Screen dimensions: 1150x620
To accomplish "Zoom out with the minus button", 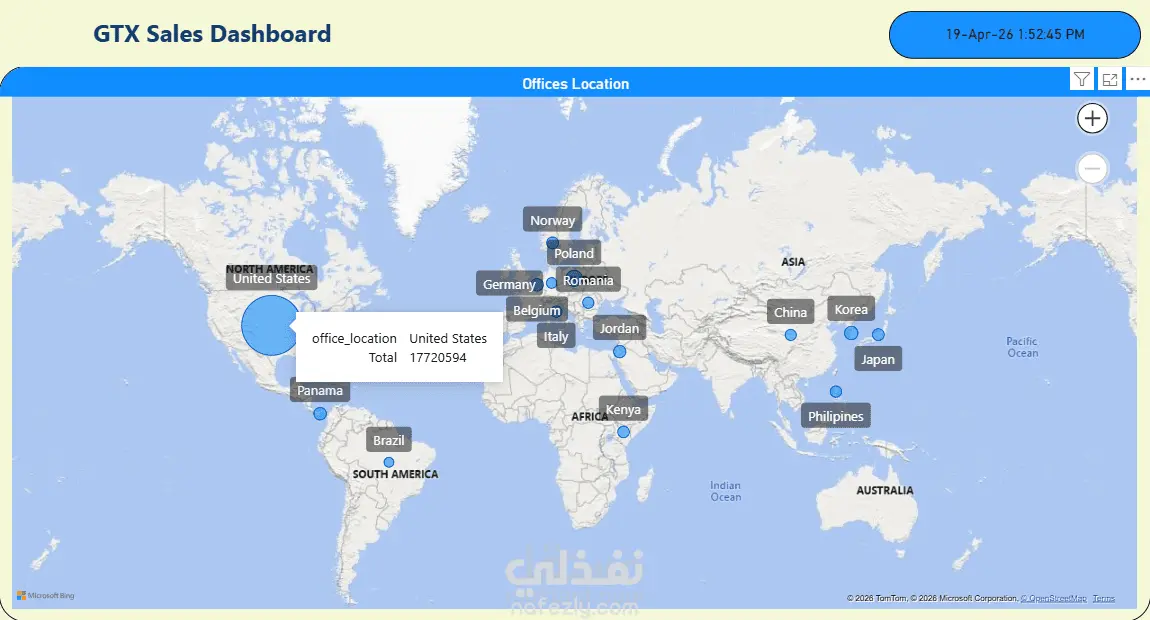I will click(x=1092, y=169).
